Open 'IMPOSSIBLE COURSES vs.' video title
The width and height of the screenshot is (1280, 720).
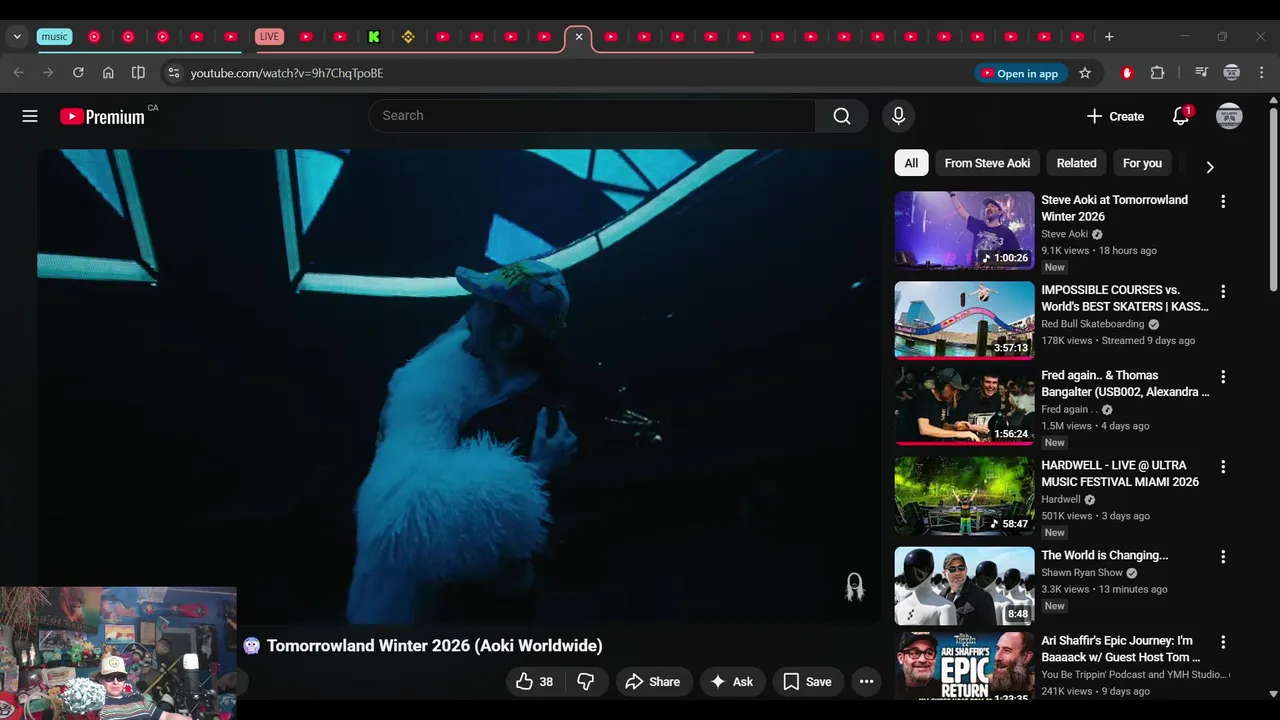[x=1125, y=298]
